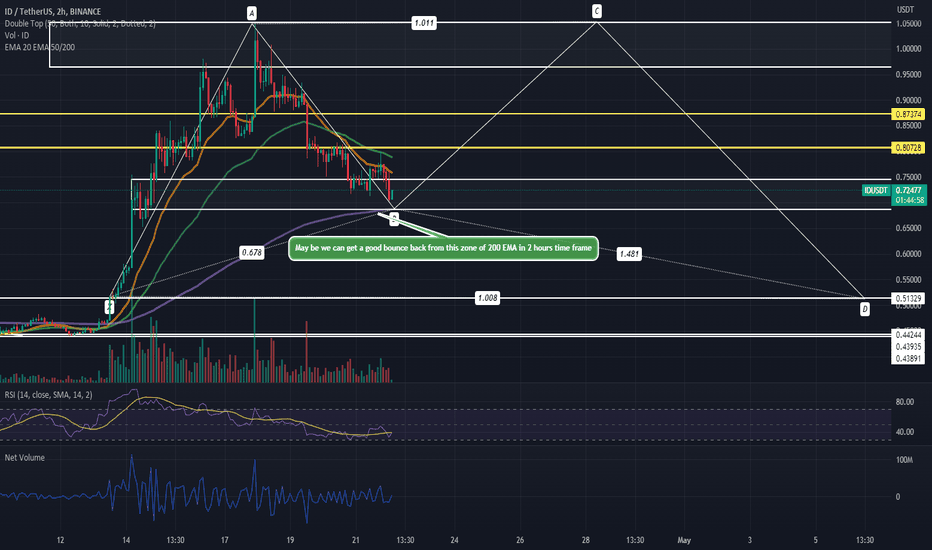932x550 pixels.
Task: Select the pattern point C label
Action: click(x=597, y=11)
